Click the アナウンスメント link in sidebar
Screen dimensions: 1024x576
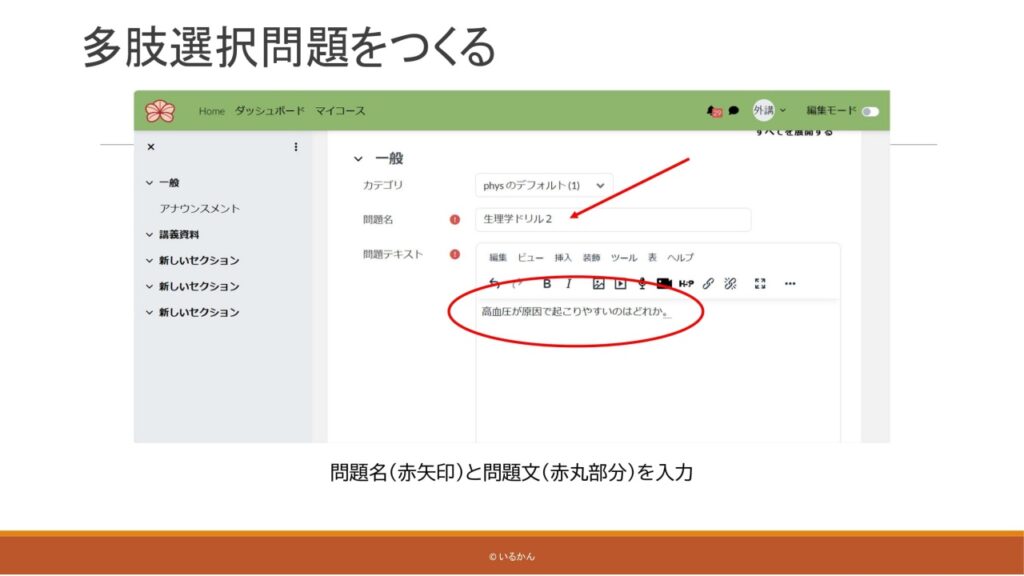pyautogui.click(x=200, y=208)
